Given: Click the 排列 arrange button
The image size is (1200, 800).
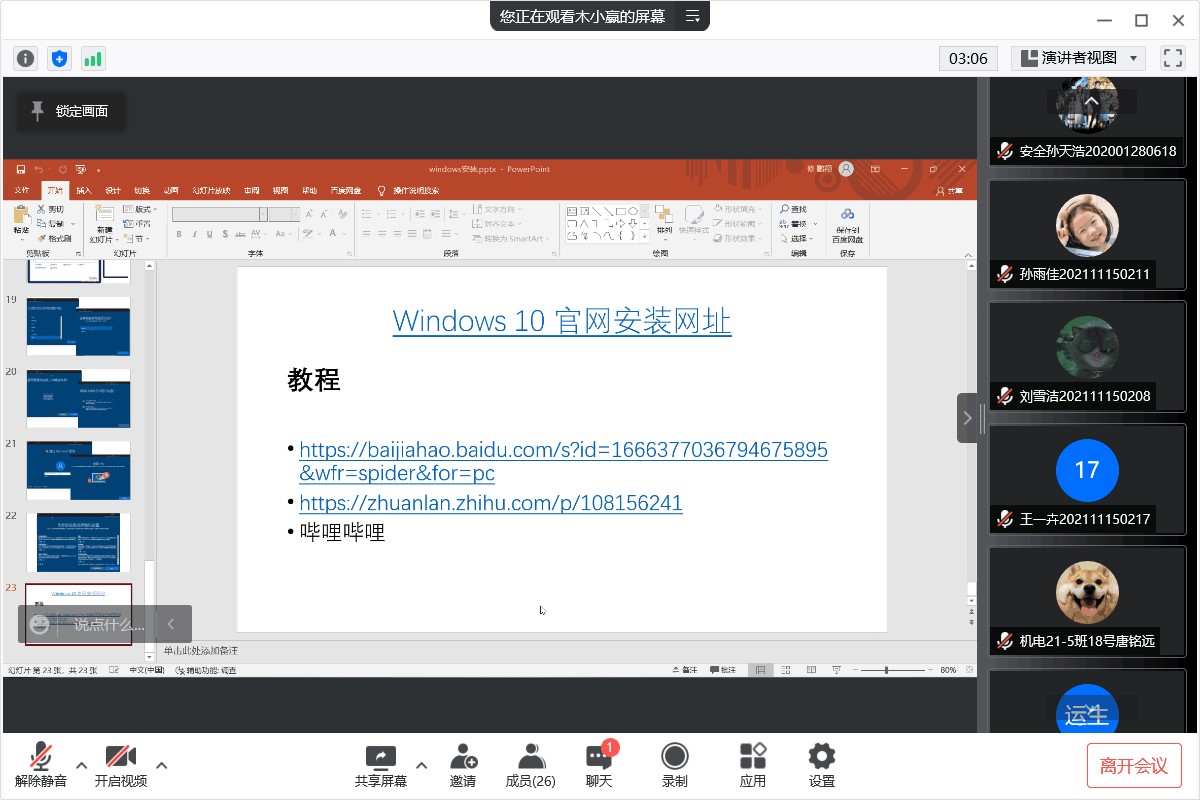Looking at the screenshot, I should (x=664, y=221).
